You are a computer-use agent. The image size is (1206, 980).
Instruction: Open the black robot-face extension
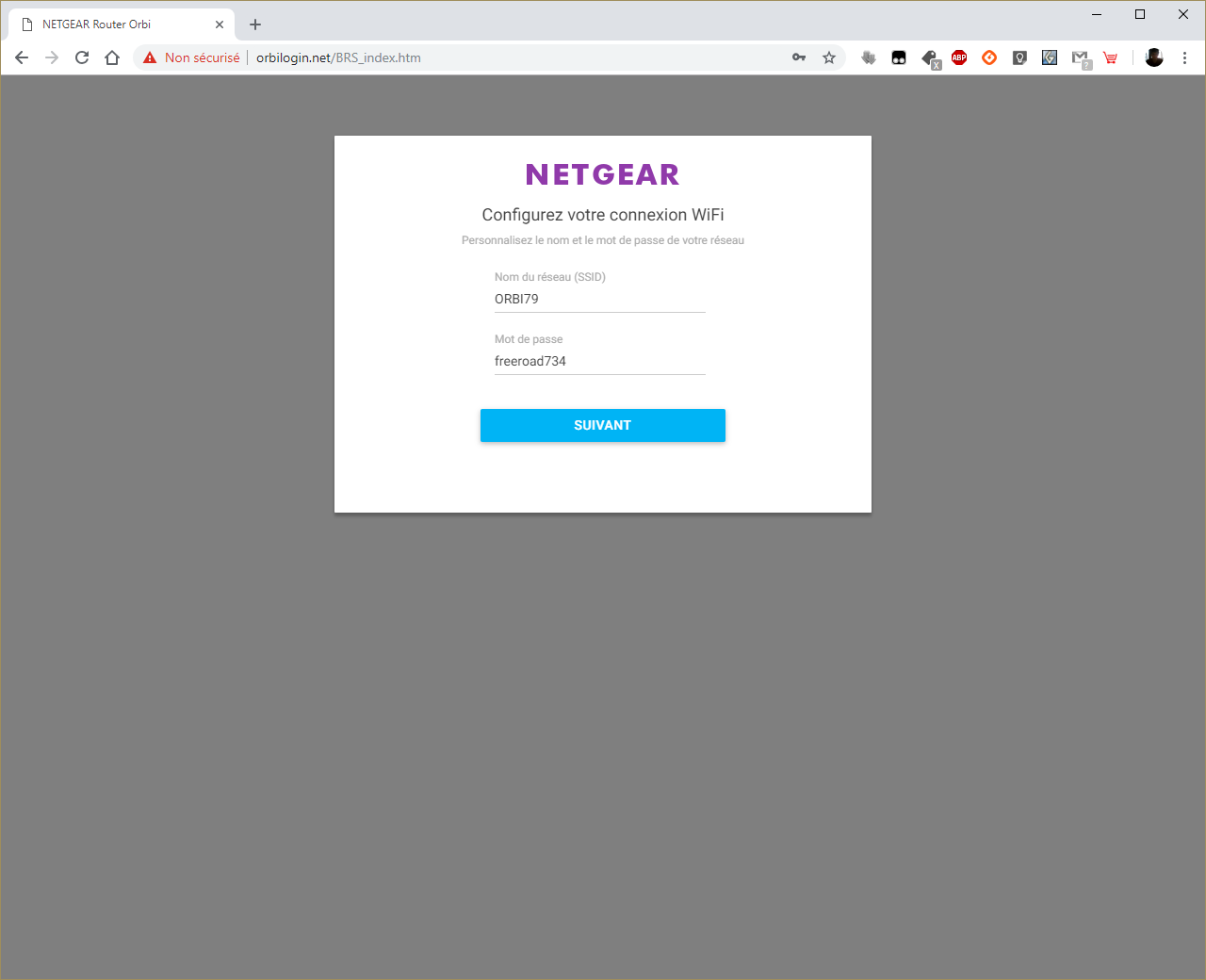tap(899, 57)
